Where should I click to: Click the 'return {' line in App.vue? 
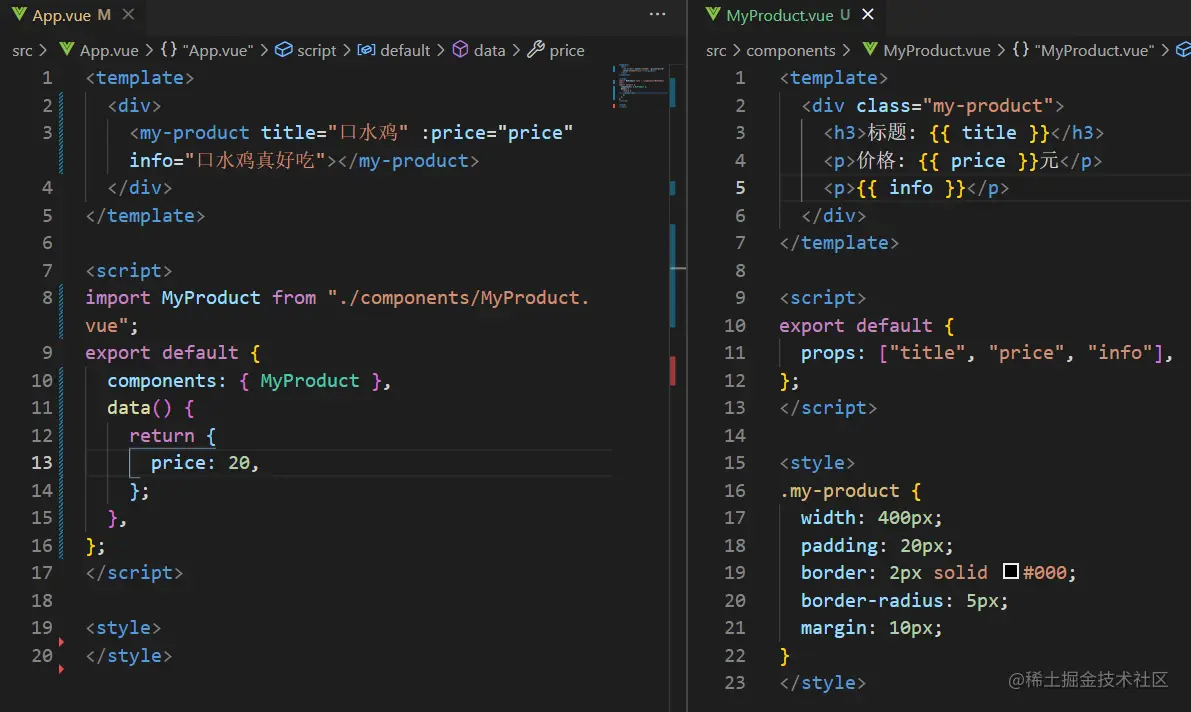click(x=172, y=436)
